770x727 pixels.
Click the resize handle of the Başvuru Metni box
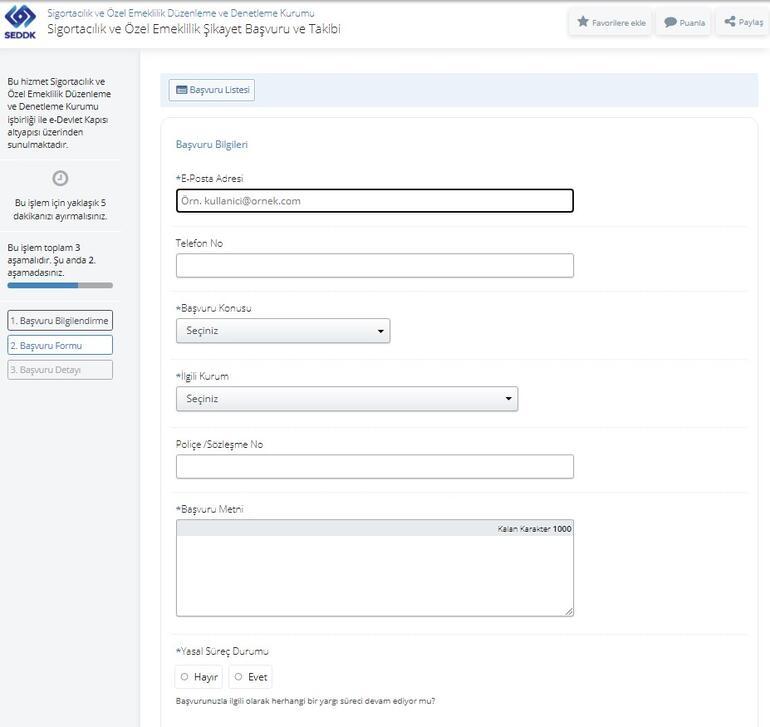[569, 612]
